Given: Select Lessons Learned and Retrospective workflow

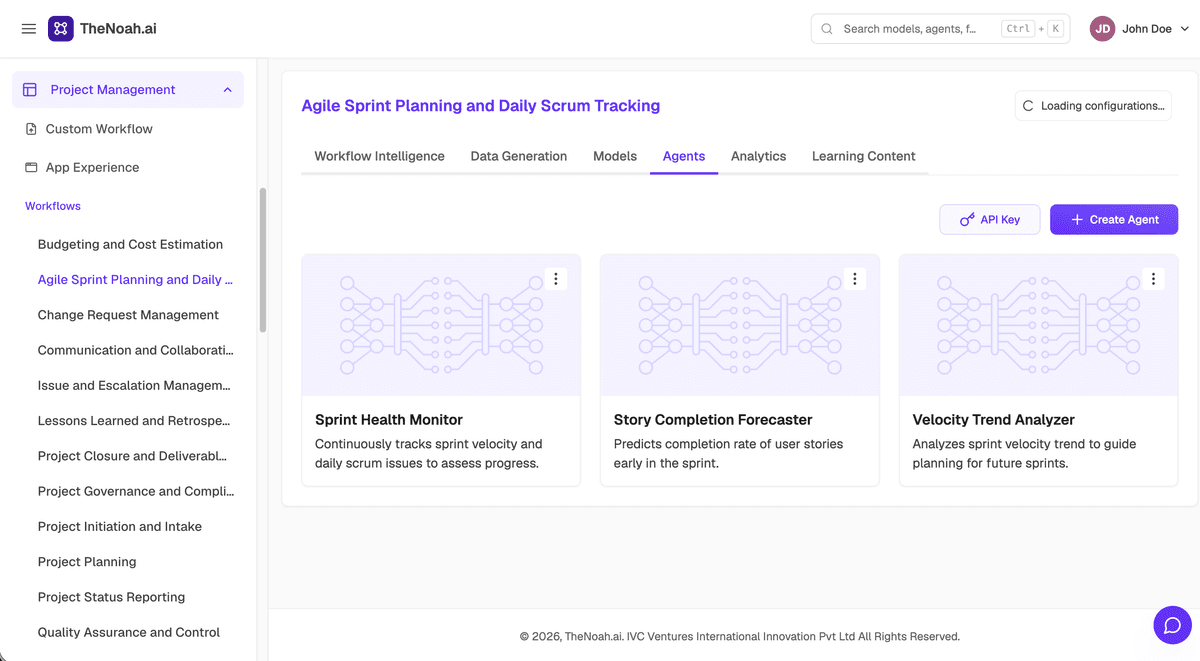Looking at the screenshot, I should click(x=134, y=421).
